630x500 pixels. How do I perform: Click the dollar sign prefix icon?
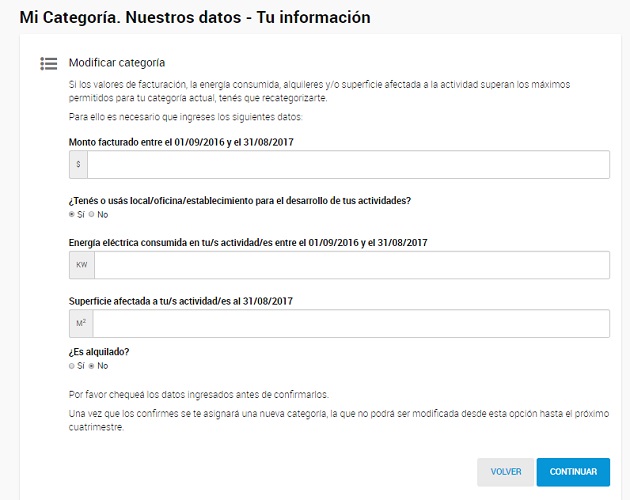click(x=78, y=165)
